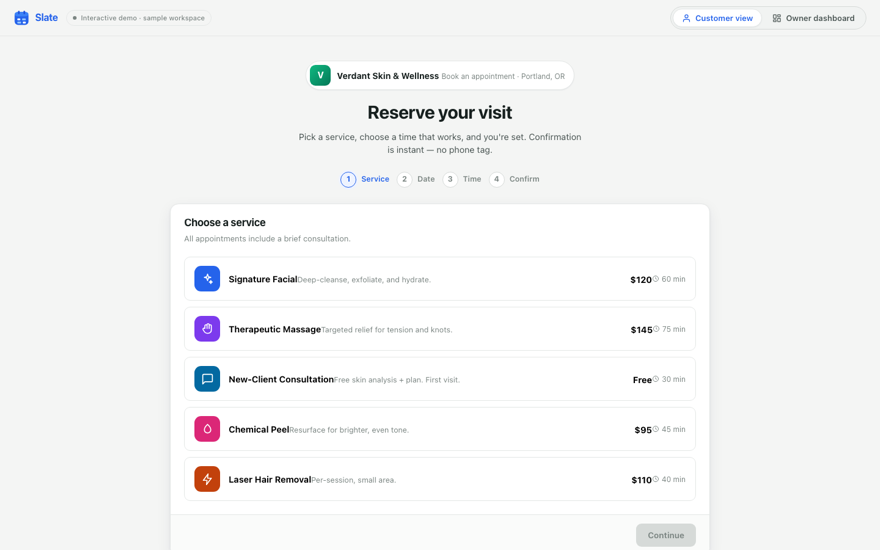Click the Date step label
Viewport: 880px width, 550px height.
coord(426,179)
